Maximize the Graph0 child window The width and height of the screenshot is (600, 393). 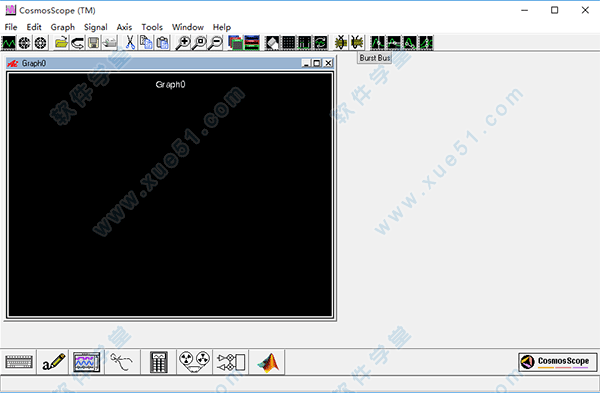[317, 63]
